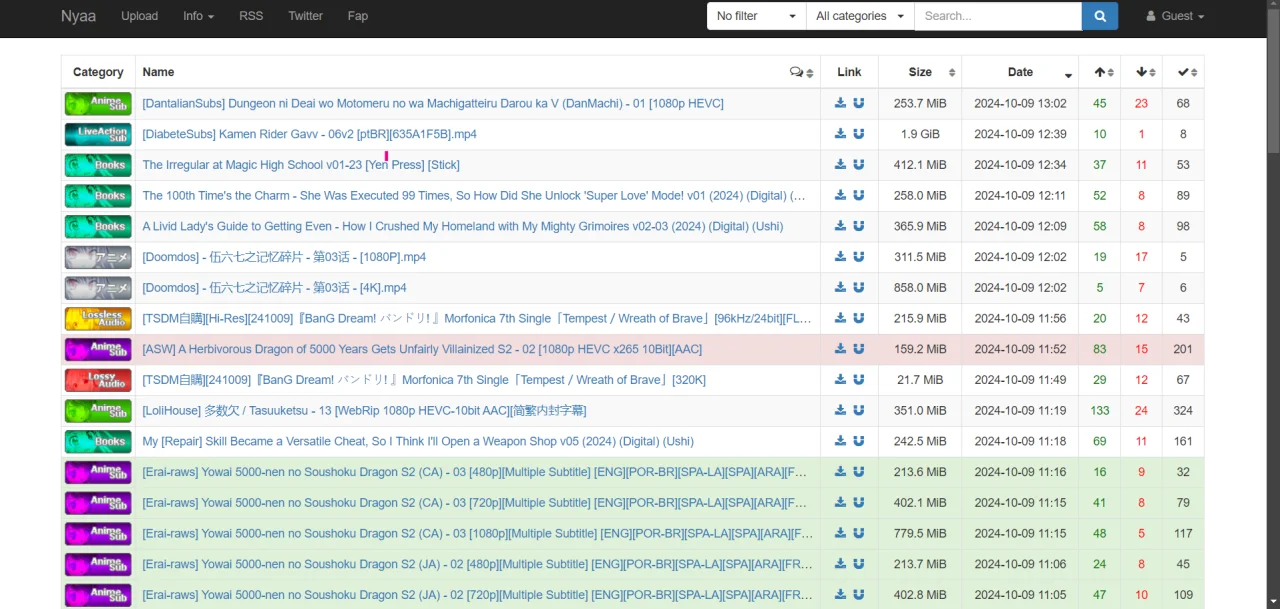Open LoliHouse Tasuuketsu 13 link

tap(364, 411)
